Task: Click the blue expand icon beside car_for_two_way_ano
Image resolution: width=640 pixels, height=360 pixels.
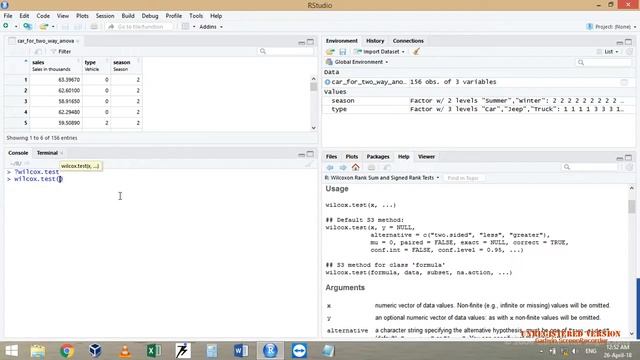Action: [327, 82]
